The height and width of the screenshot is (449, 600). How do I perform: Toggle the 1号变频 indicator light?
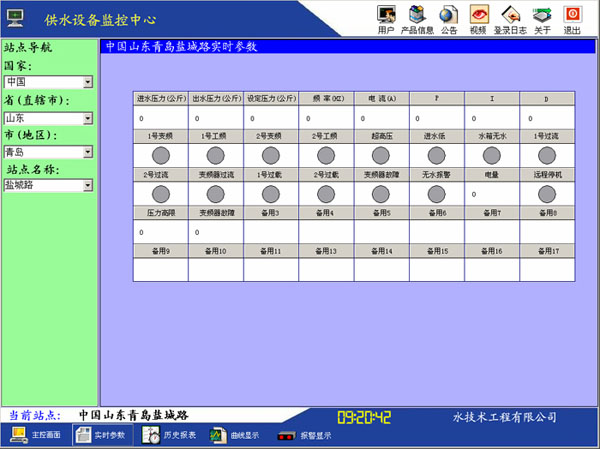[x=160, y=155]
